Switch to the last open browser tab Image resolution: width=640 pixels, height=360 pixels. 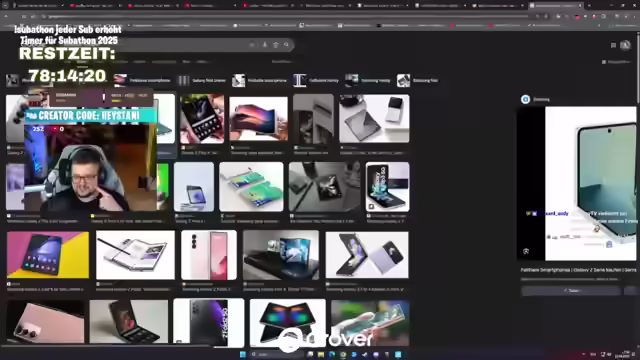coord(556,5)
